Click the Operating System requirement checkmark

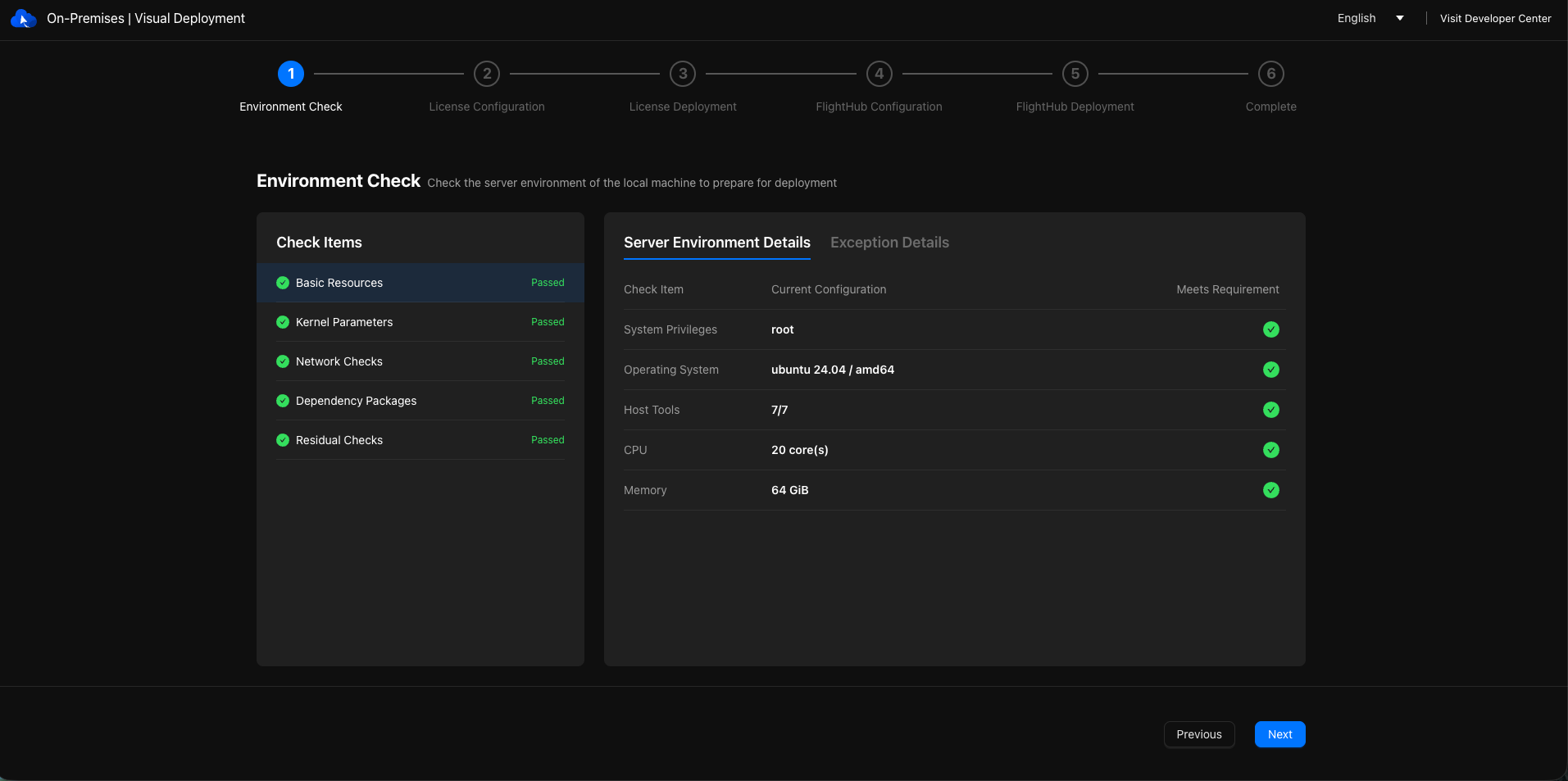coord(1271,370)
